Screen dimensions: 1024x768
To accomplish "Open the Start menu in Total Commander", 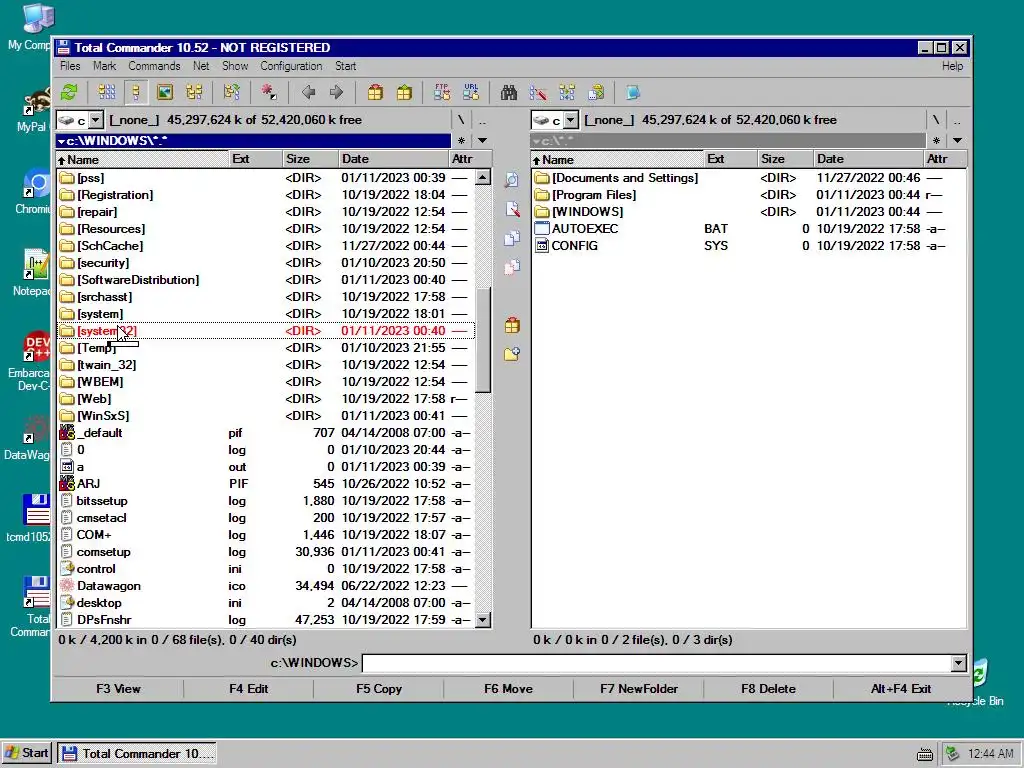I will [x=345, y=66].
